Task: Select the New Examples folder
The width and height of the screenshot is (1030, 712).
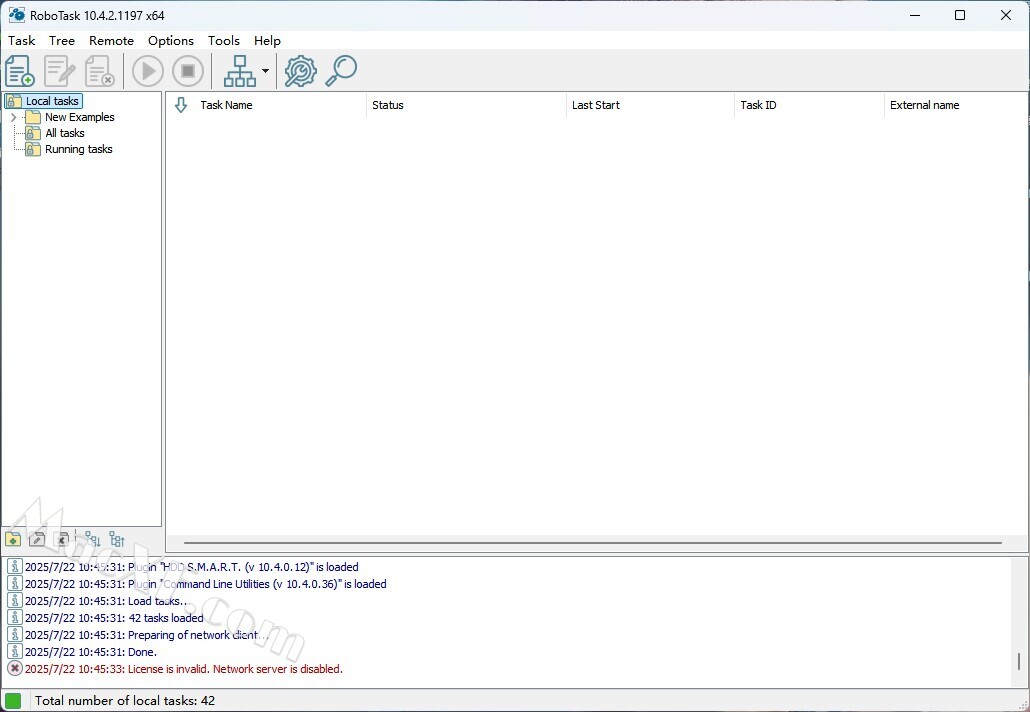Action: click(79, 117)
